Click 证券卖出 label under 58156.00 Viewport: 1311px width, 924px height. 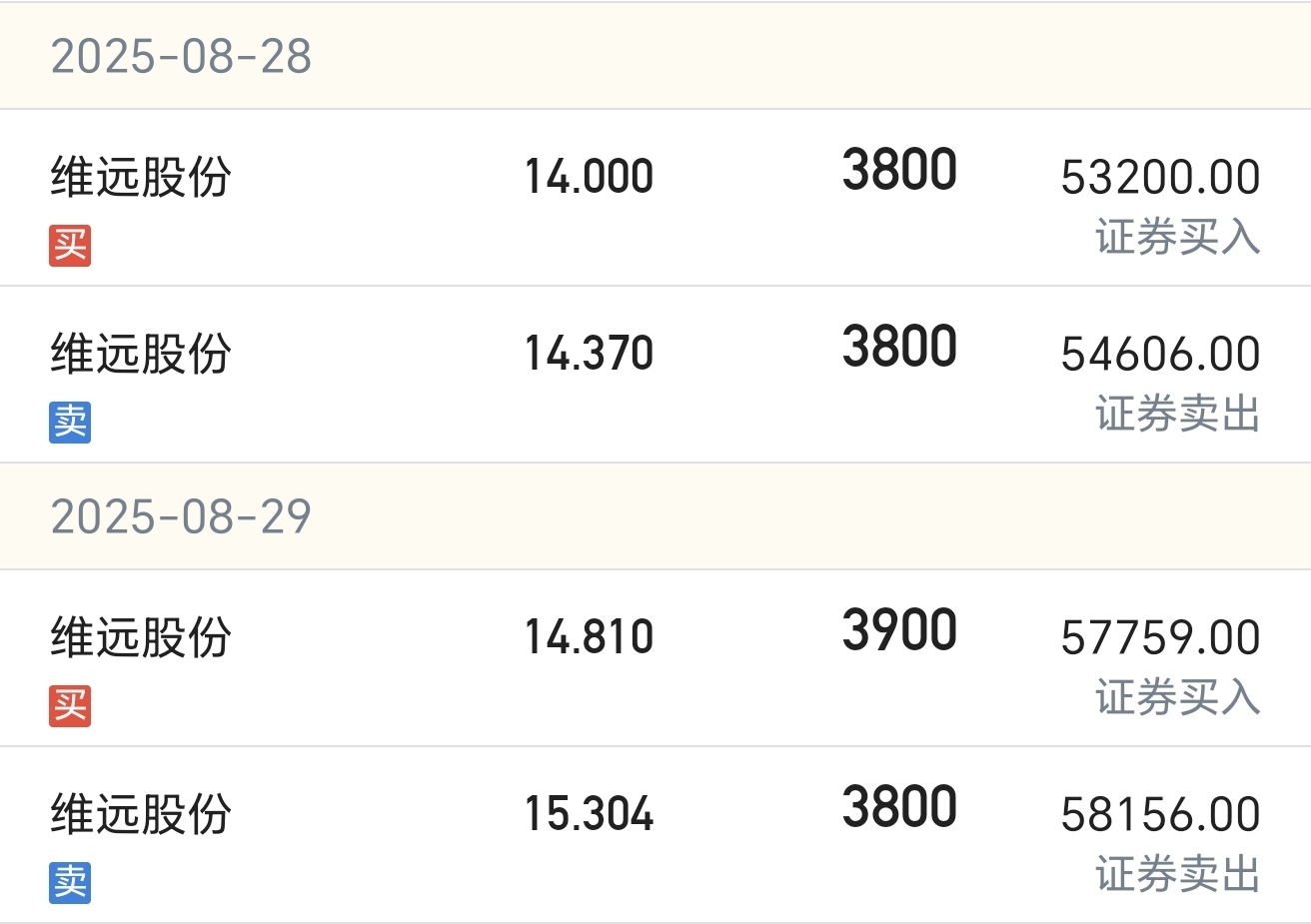1178,874
